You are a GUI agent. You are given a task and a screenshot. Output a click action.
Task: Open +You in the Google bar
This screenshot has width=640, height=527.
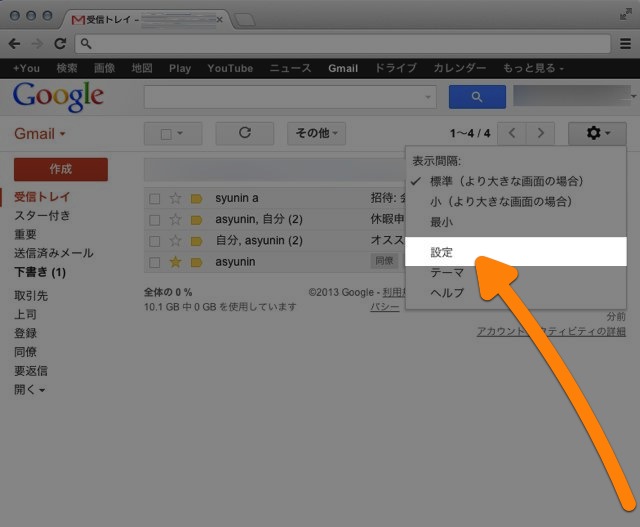[x=27, y=68]
